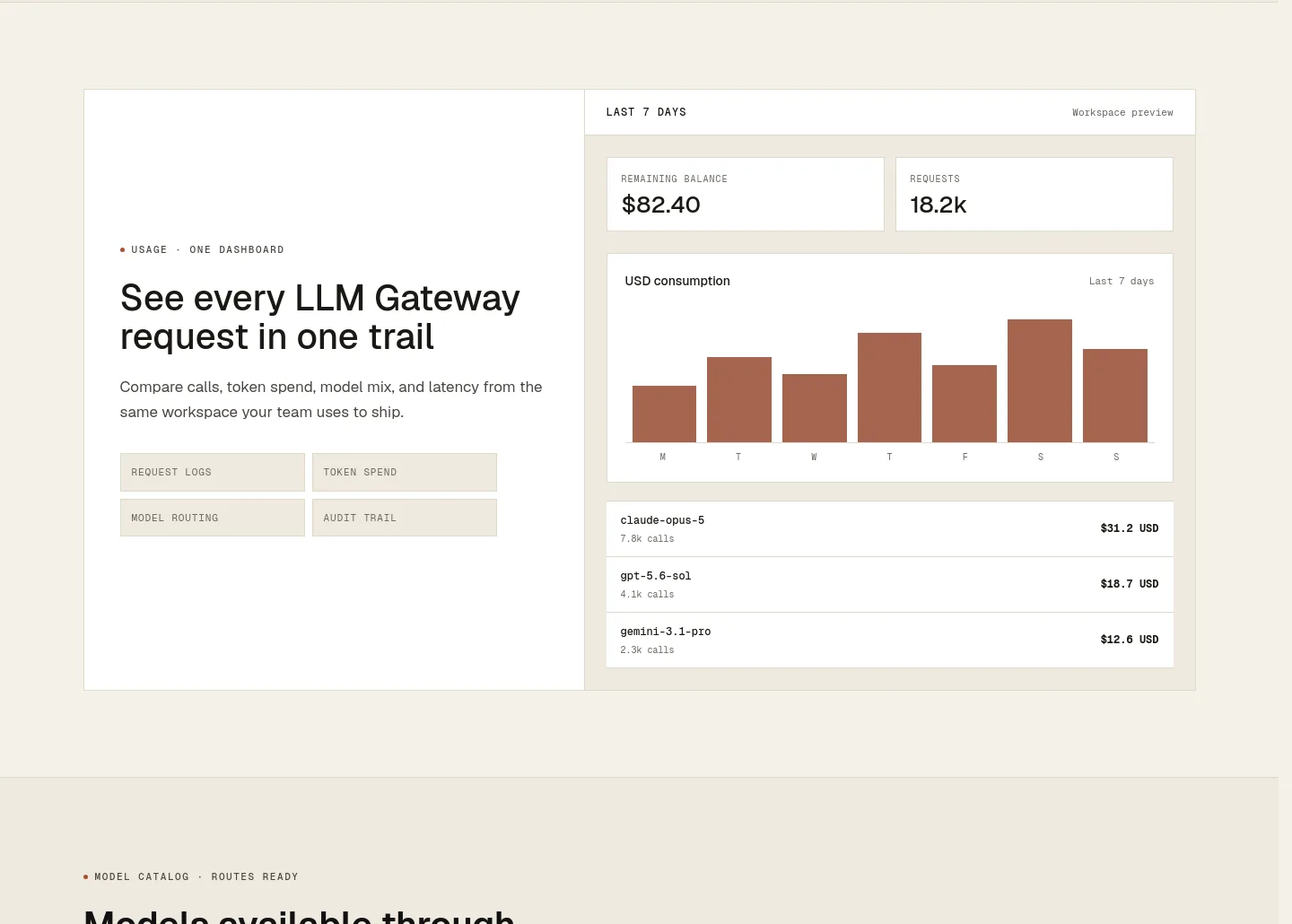Click the "4.1k calls" count
Screen dimensions: 1292x924
pyautogui.click(x=647, y=594)
